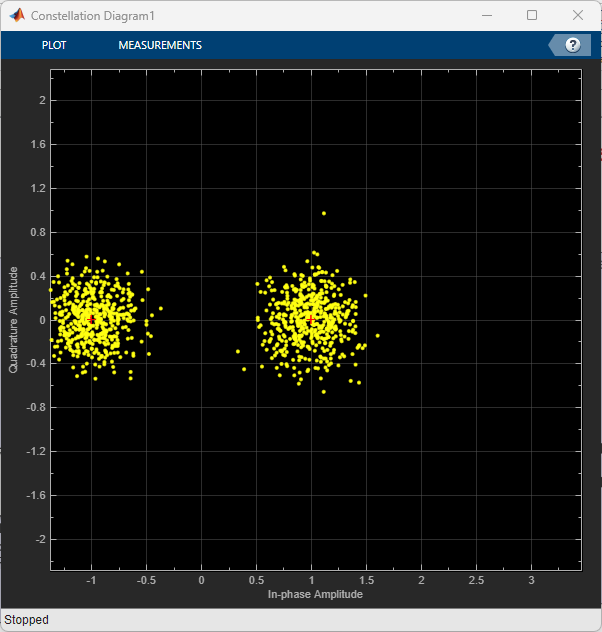This screenshot has height=632, width=602.
Task: Select the red reference marker at In-phase -1
Action: coord(91,320)
